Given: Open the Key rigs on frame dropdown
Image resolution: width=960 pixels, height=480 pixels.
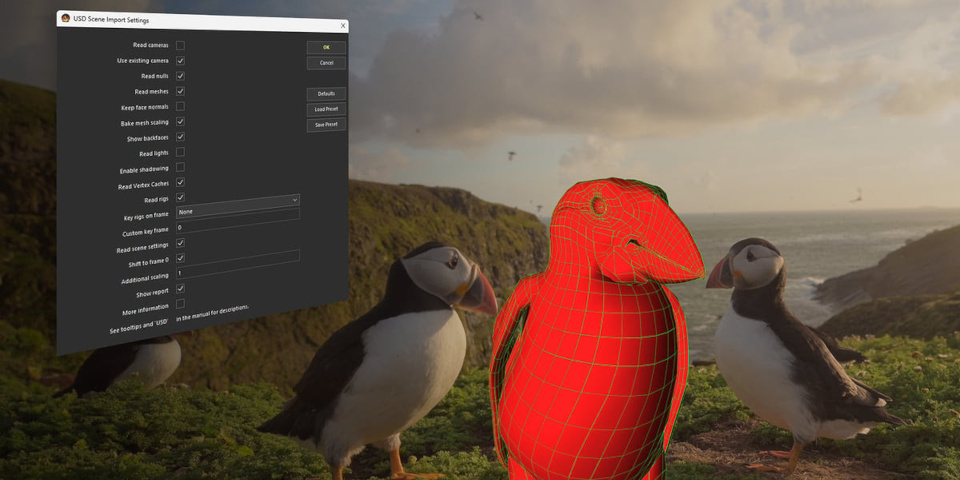Looking at the screenshot, I should click(238, 212).
